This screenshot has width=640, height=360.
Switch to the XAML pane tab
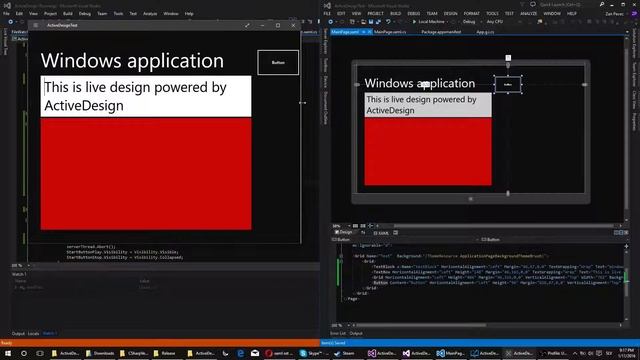coord(381,233)
